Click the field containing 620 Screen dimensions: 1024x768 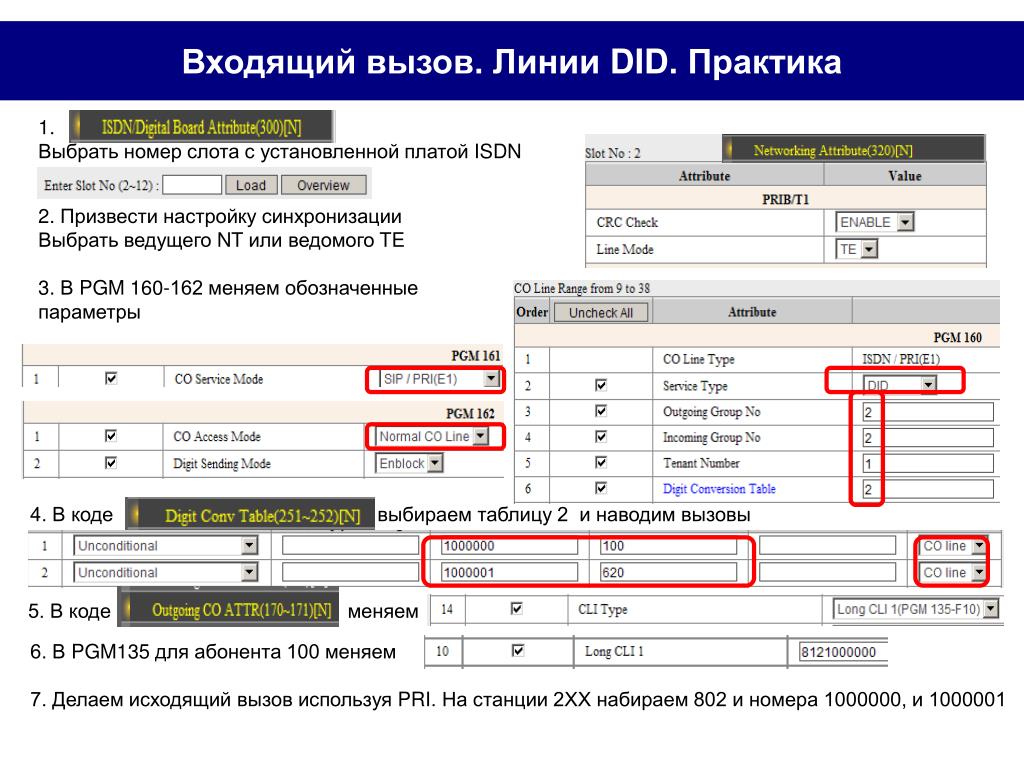tap(668, 573)
